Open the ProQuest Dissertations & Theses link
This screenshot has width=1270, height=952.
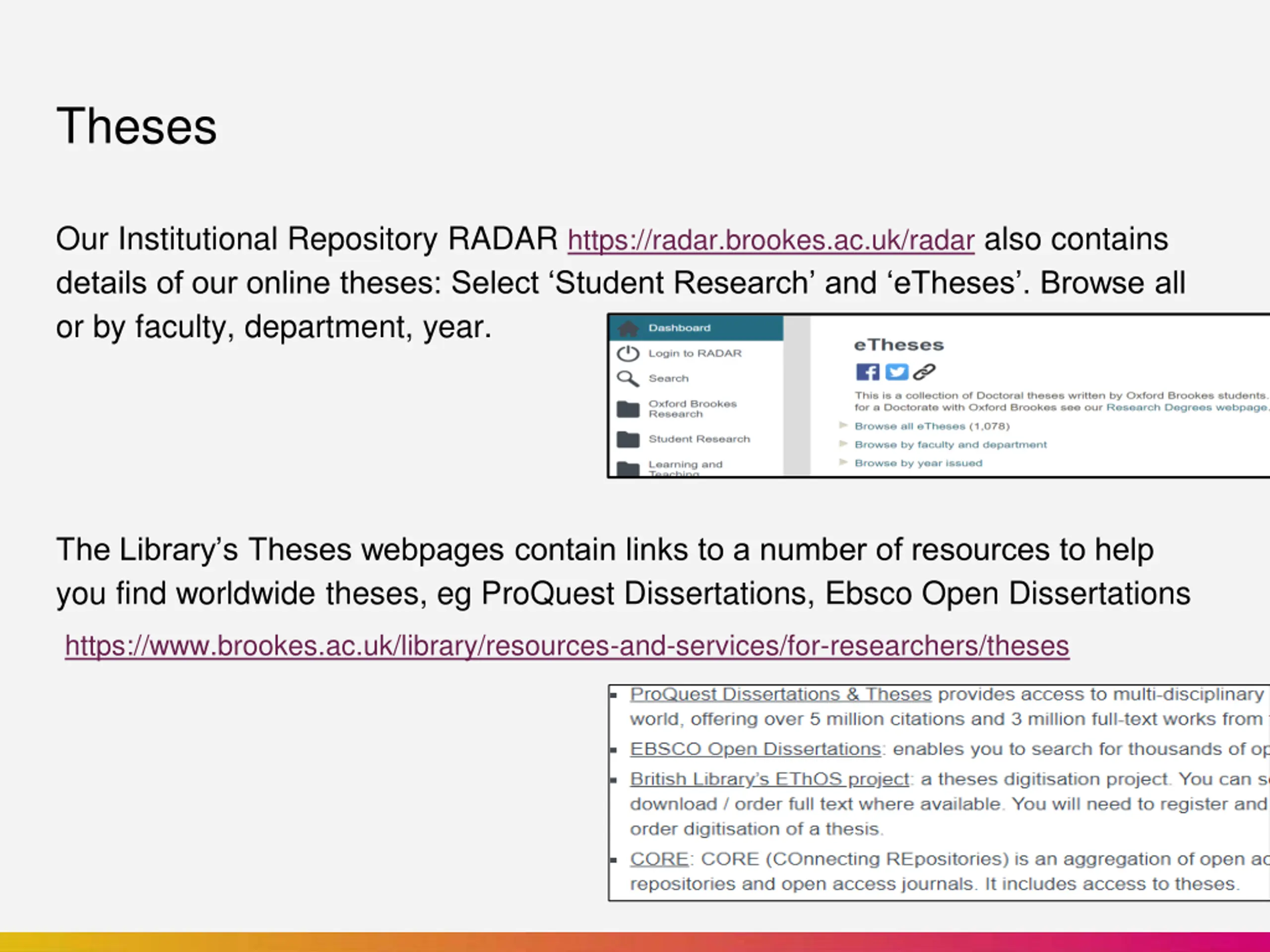coord(781,694)
